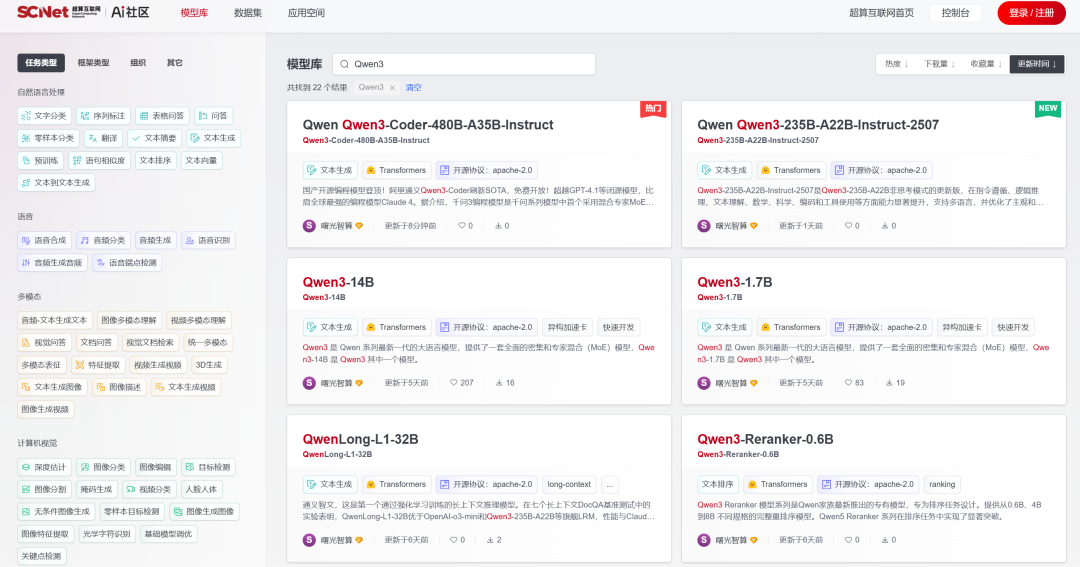Sort results by 热度
This screenshot has height=567, width=1080.
(896, 63)
